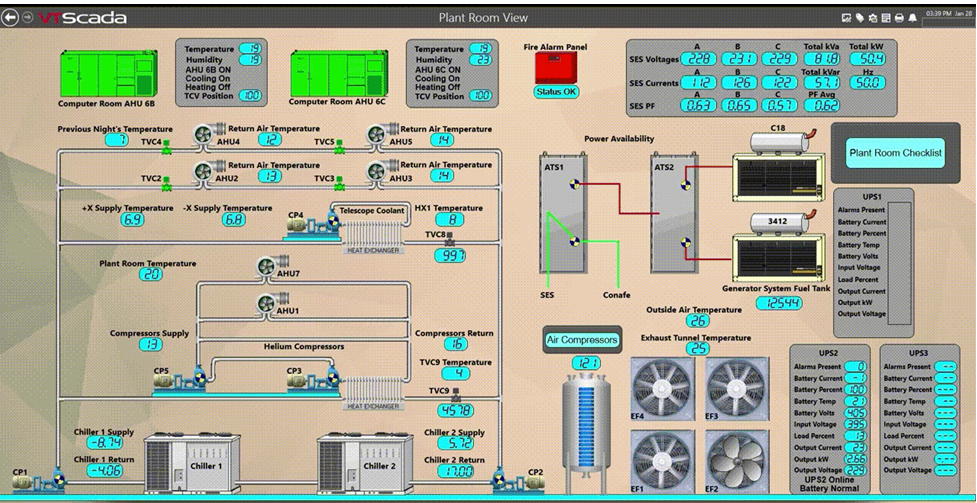
Task: Click the Previous Night's Temperature value
Action: pyautogui.click(x=117, y=140)
